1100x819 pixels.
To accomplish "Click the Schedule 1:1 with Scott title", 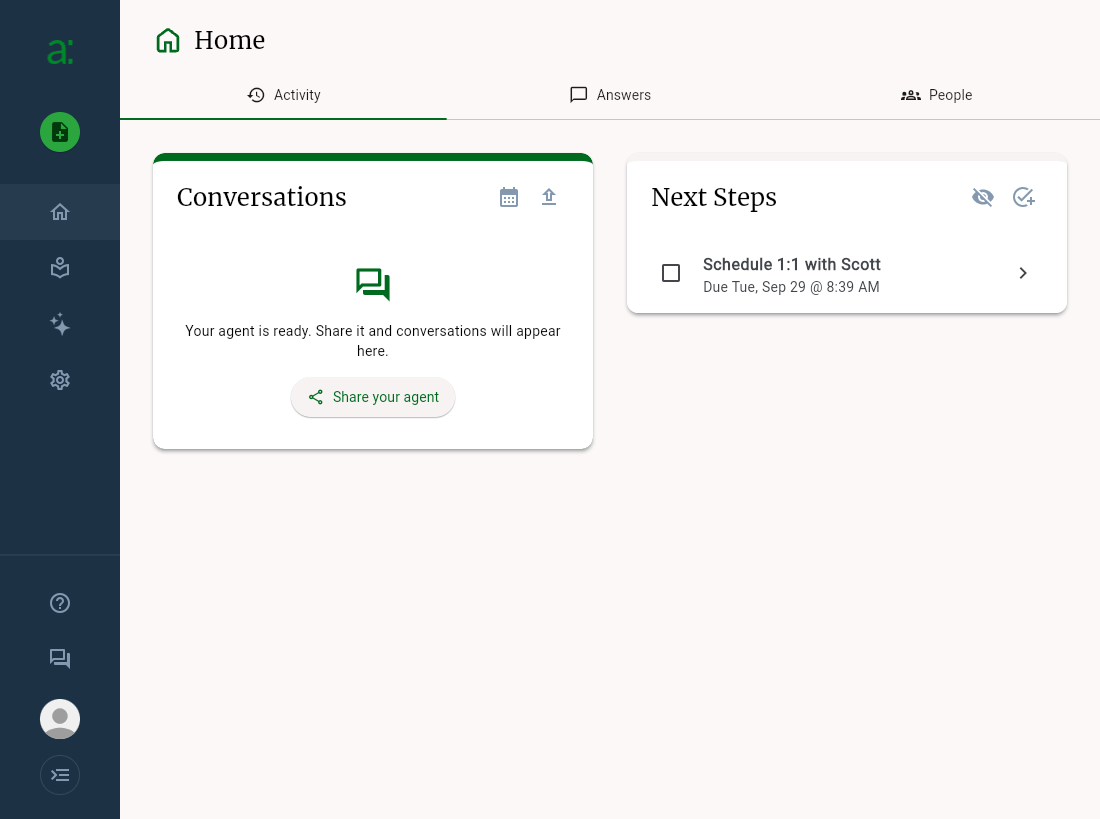I will point(791,265).
